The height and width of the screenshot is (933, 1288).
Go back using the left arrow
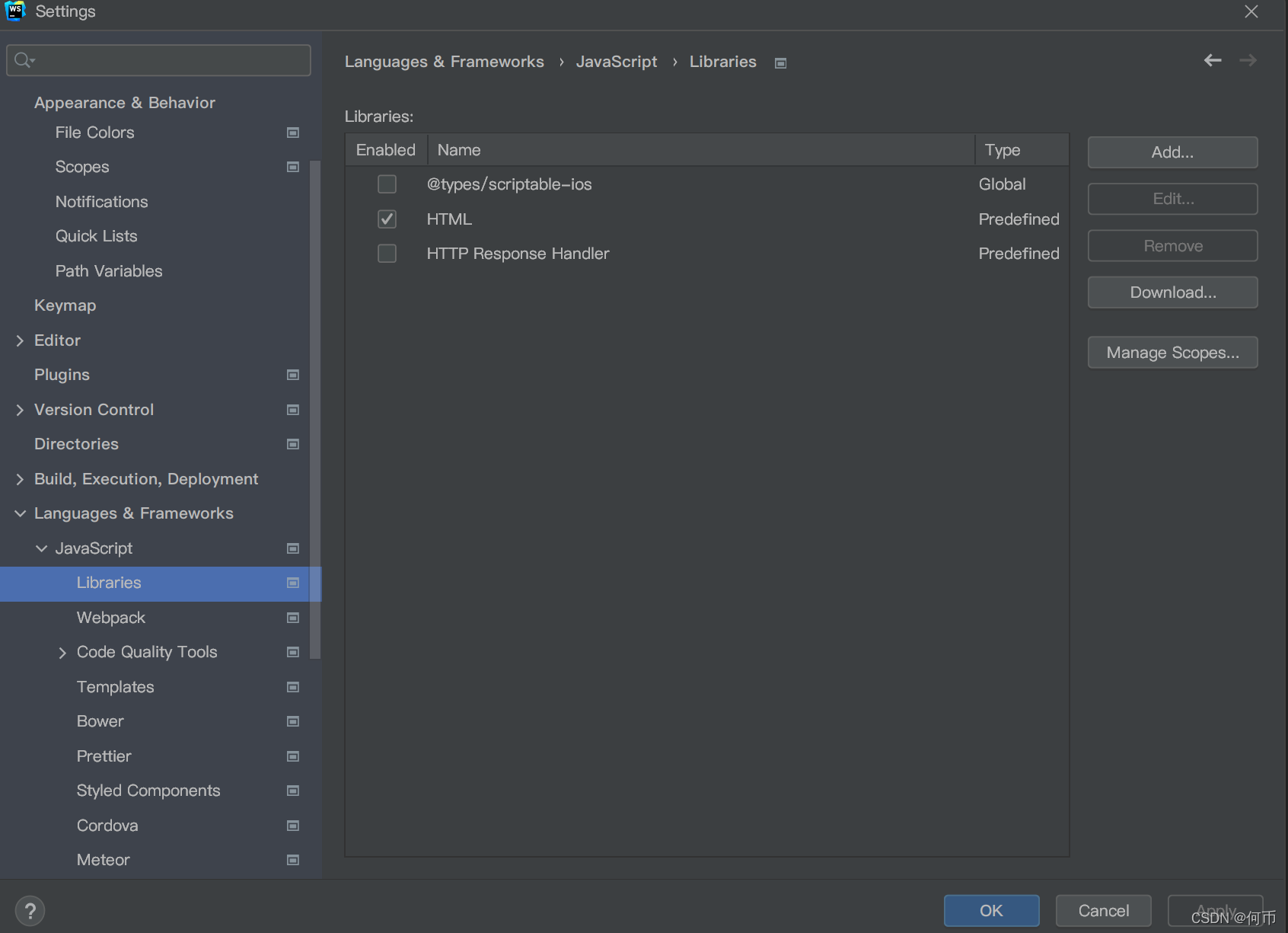point(1213,60)
